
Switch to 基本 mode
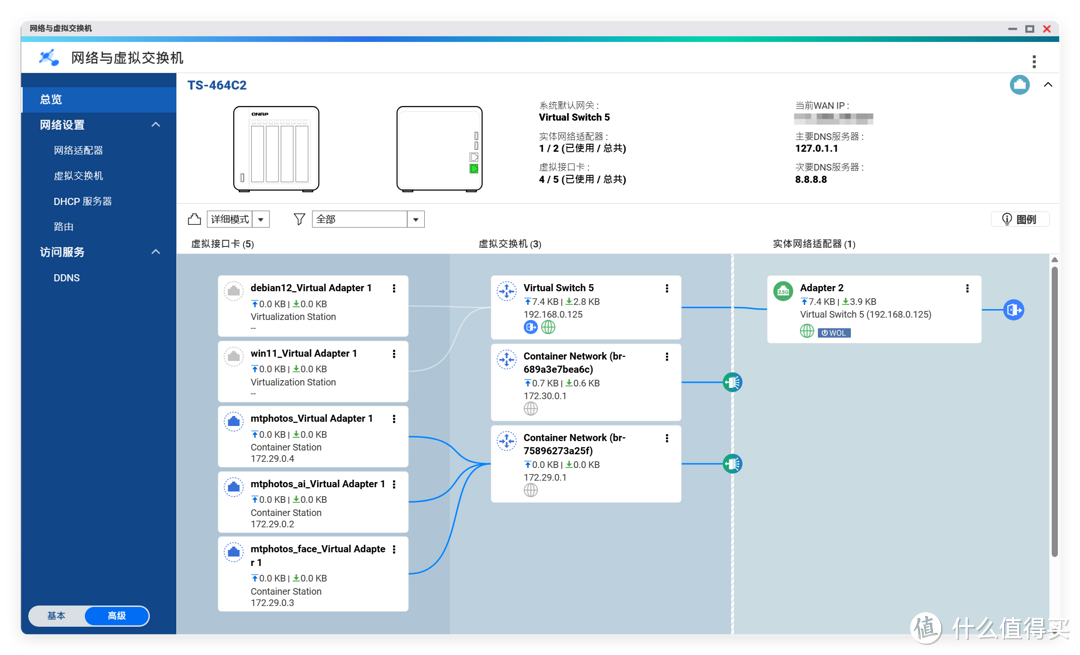[57, 616]
